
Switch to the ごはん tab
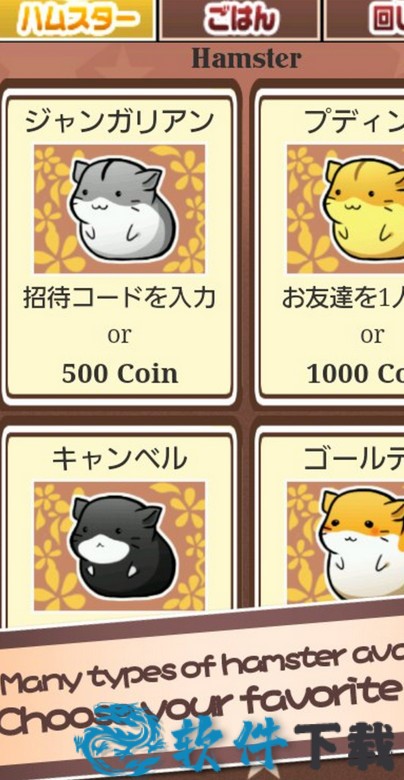240,20
